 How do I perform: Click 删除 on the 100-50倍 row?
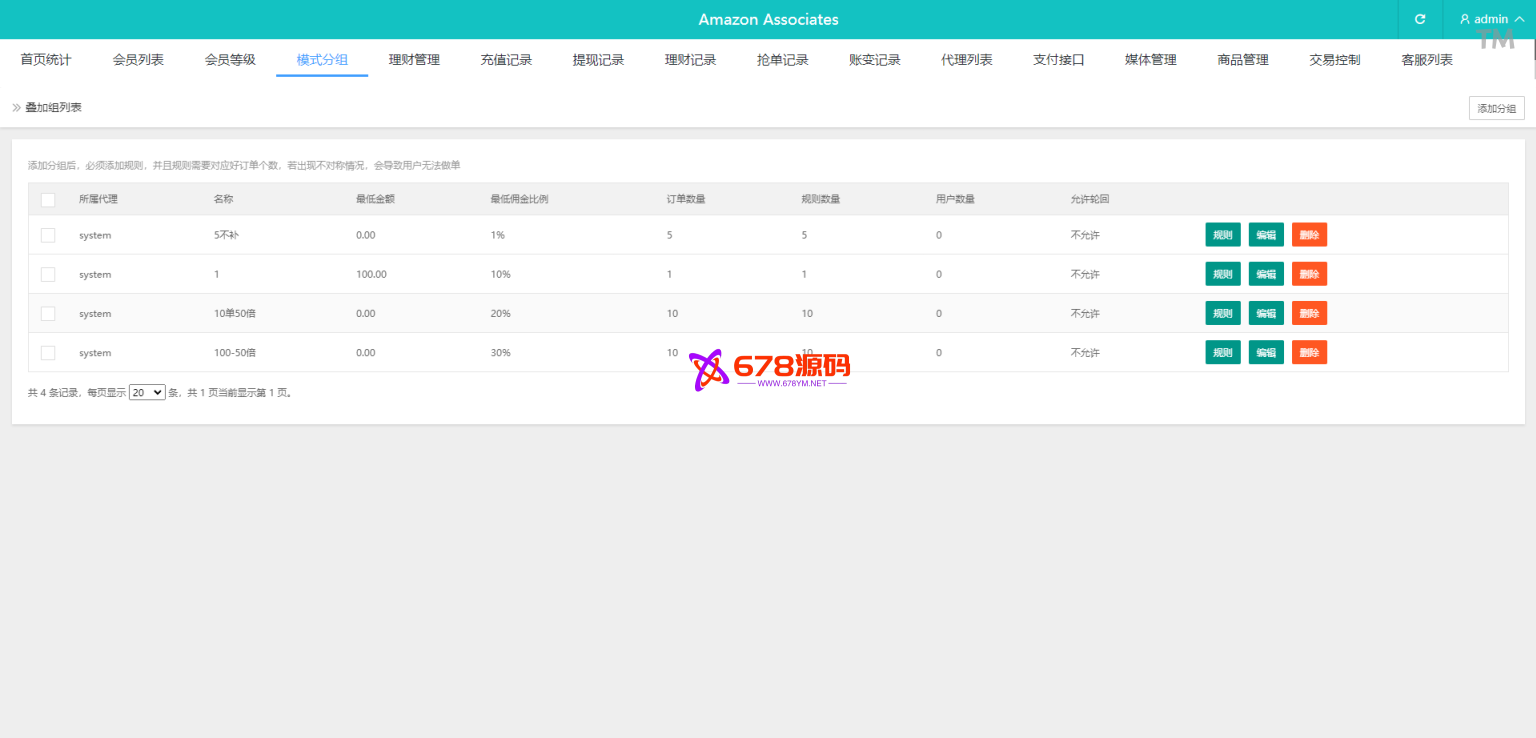click(1309, 353)
